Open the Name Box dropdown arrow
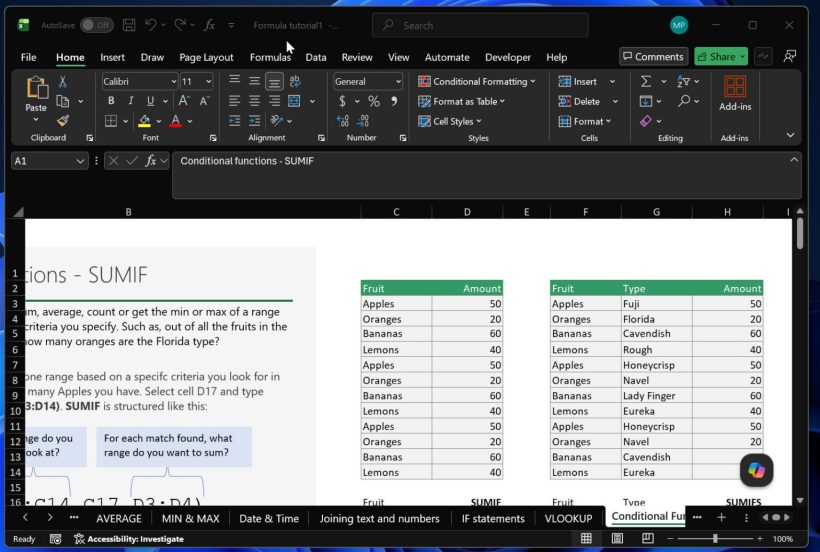The height and width of the screenshot is (552, 820). pos(80,161)
